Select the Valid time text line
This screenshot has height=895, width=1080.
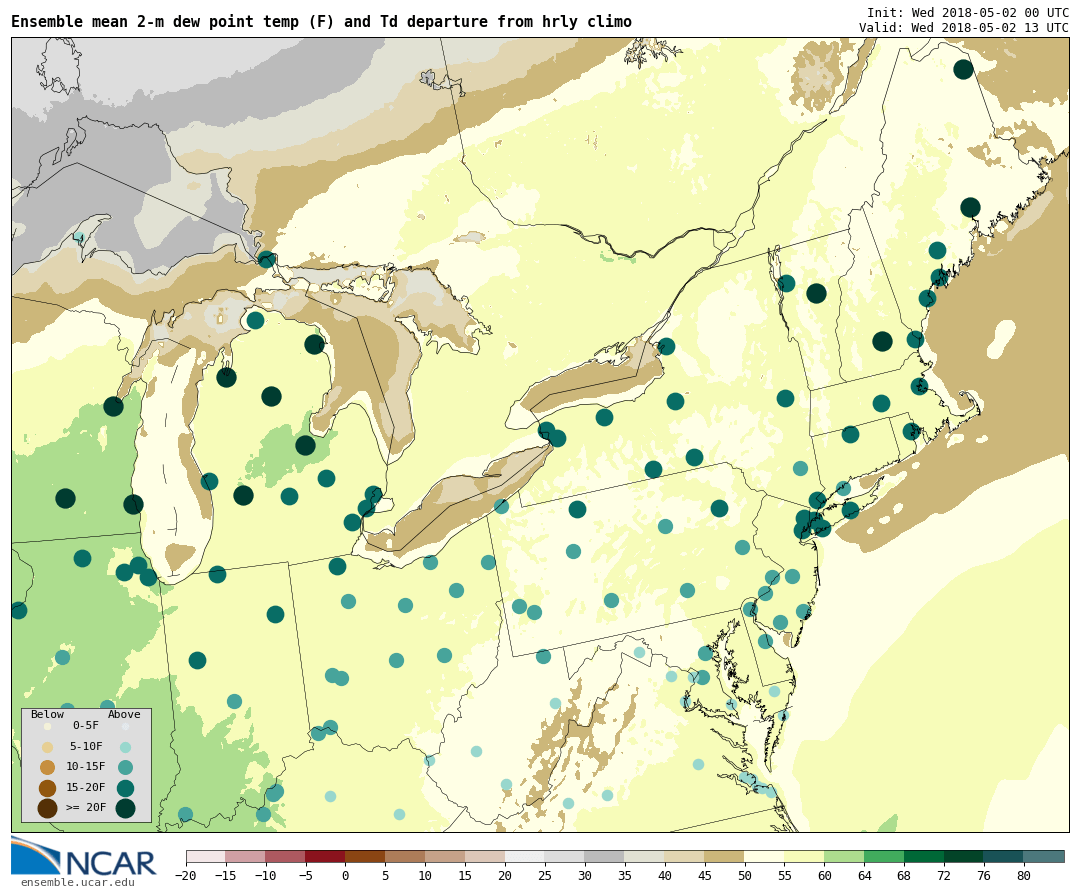point(963,27)
